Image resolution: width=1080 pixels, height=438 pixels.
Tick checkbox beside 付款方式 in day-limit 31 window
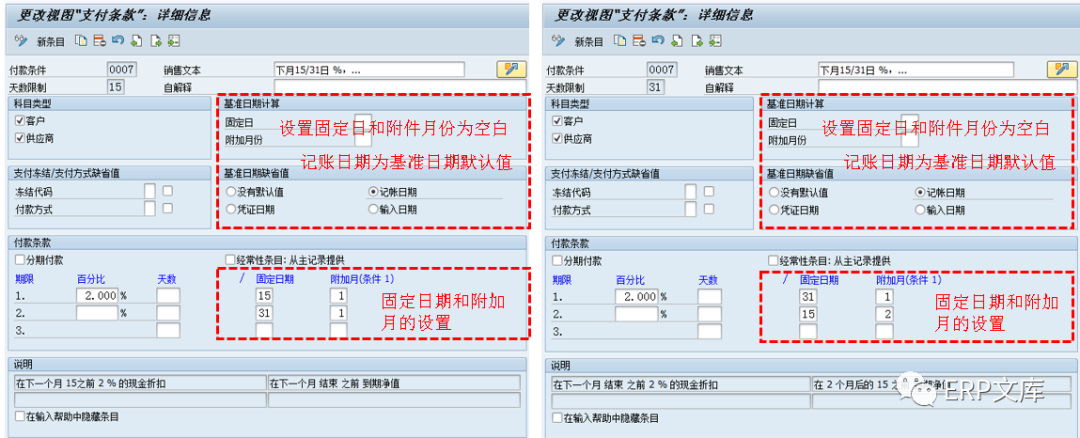click(709, 208)
